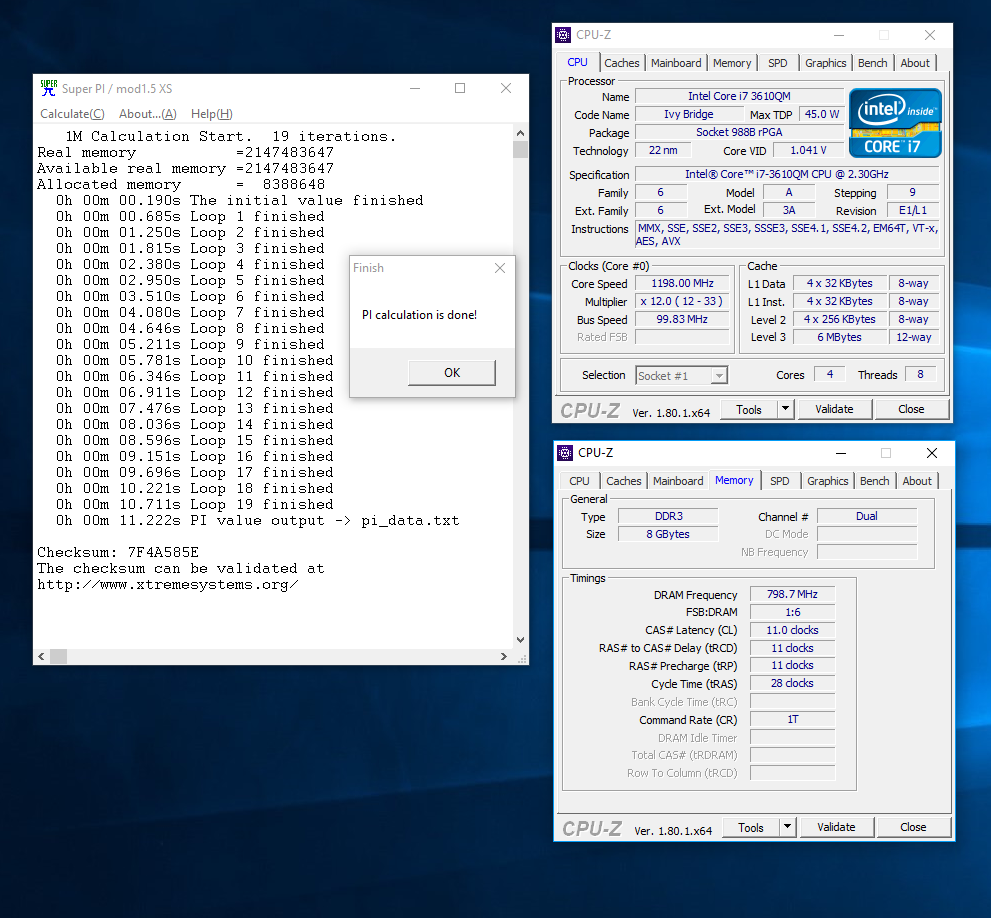Expand Tools dropdown arrow in top CPU-Z window
The image size is (991, 918).
tap(785, 409)
